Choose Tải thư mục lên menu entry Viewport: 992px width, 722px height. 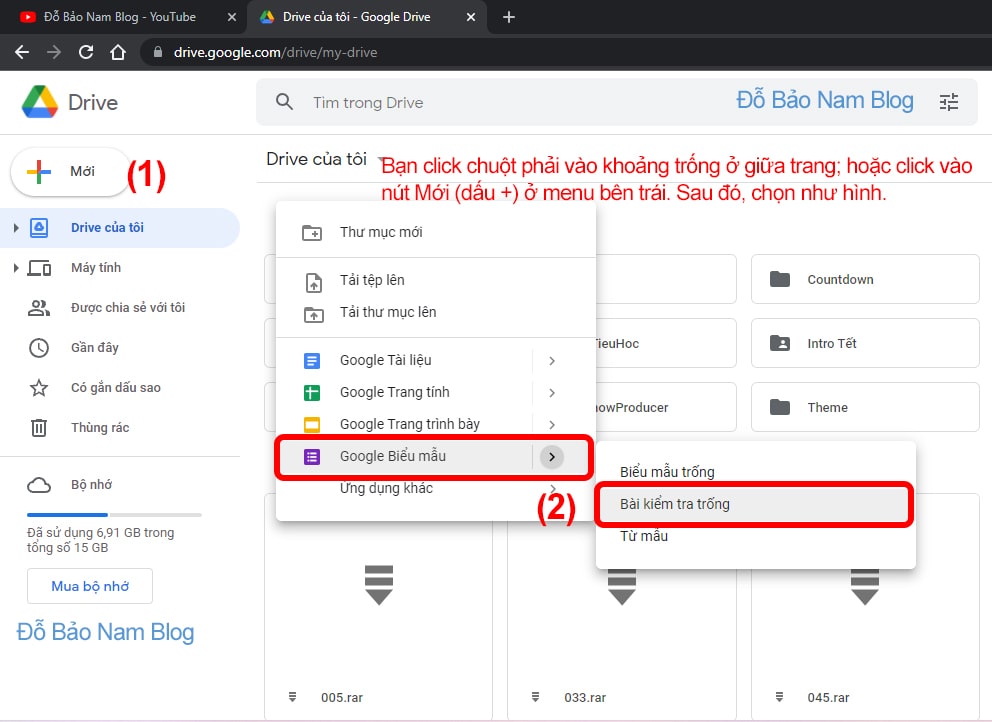(x=436, y=313)
